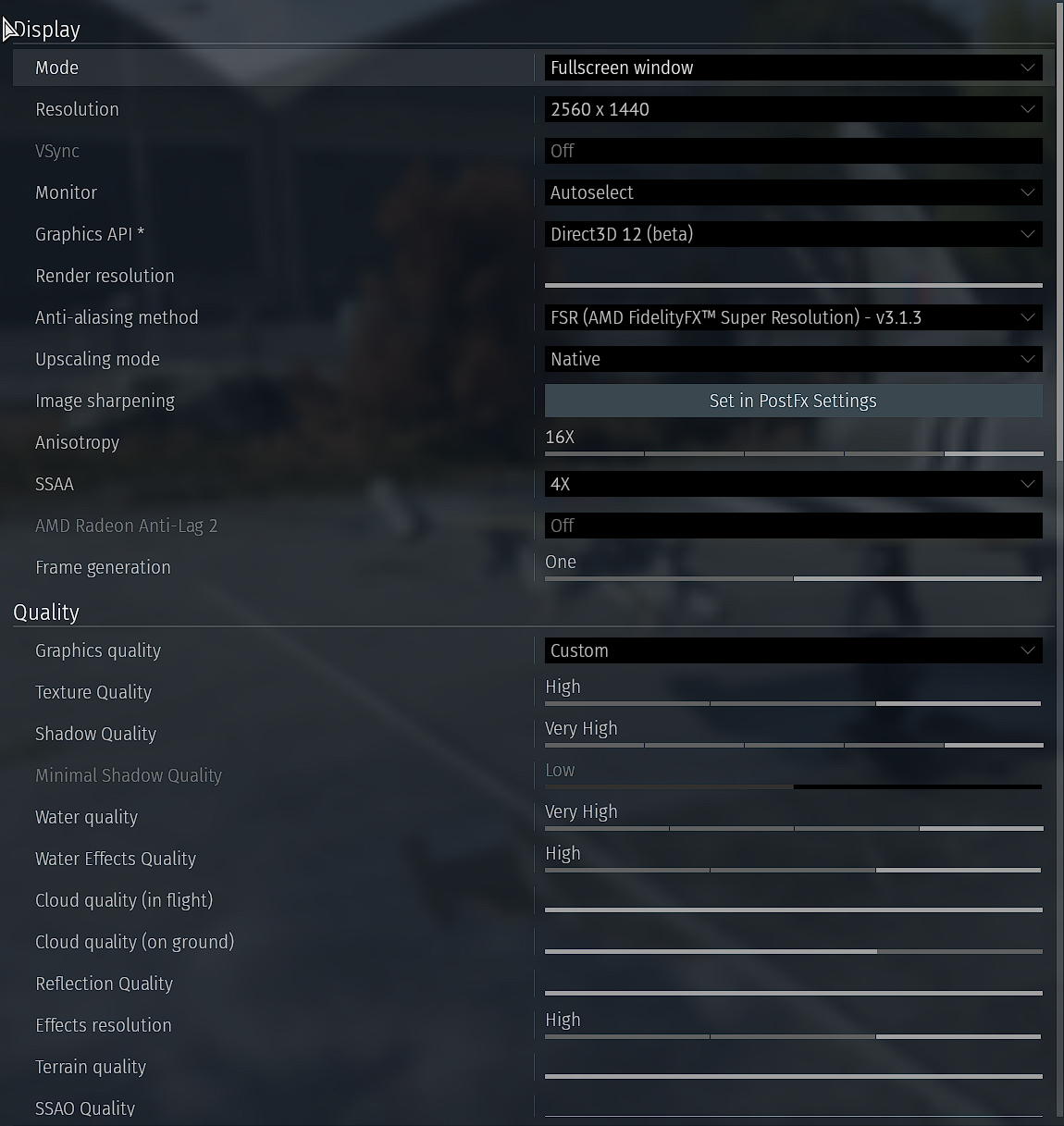
Task: Click the Minimal Shadow Quality label
Action: pos(129,775)
